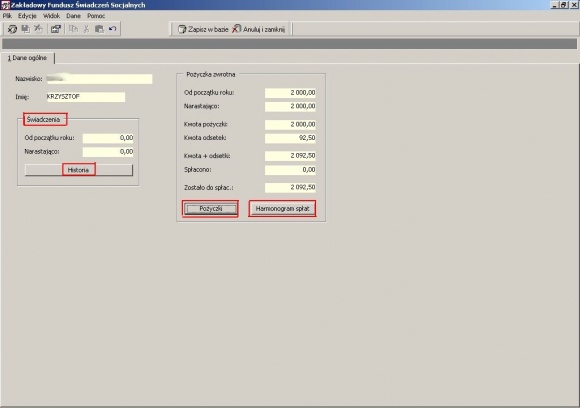Click into the Imię field with KRZYSZTOF
This screenshot has width=580, height=408.
[86, 97]
